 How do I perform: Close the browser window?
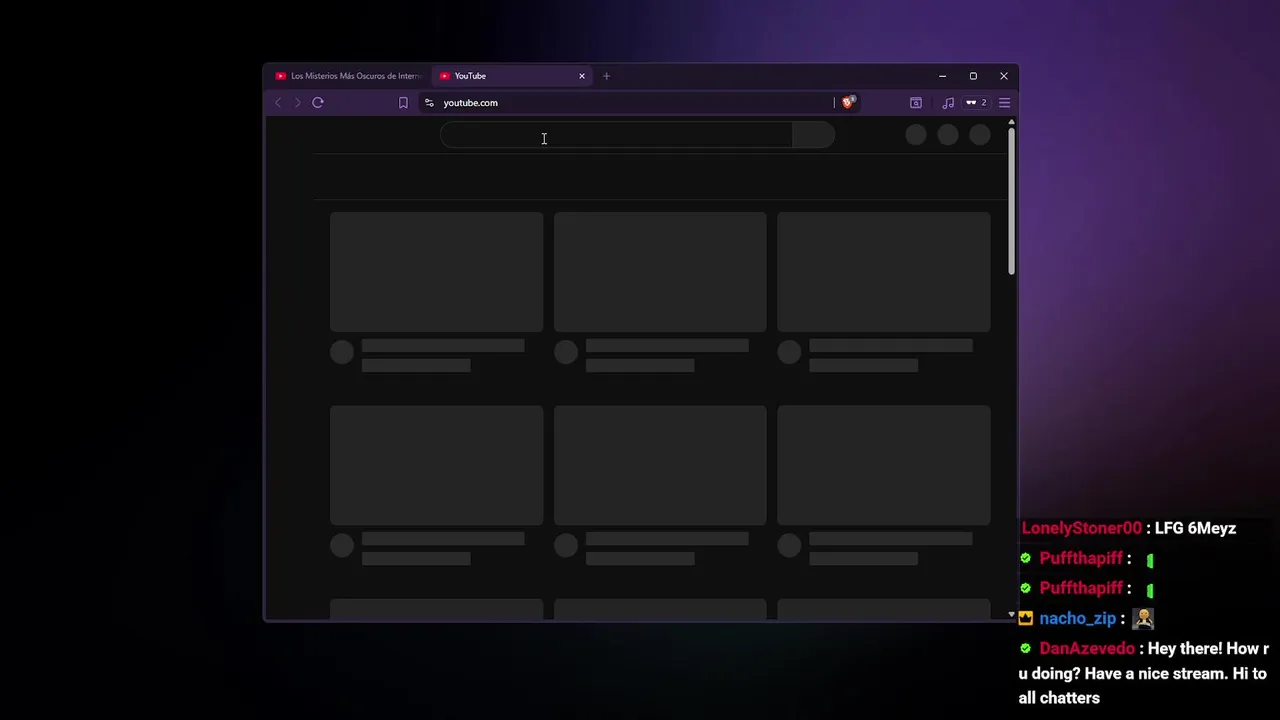[1004, 76]
